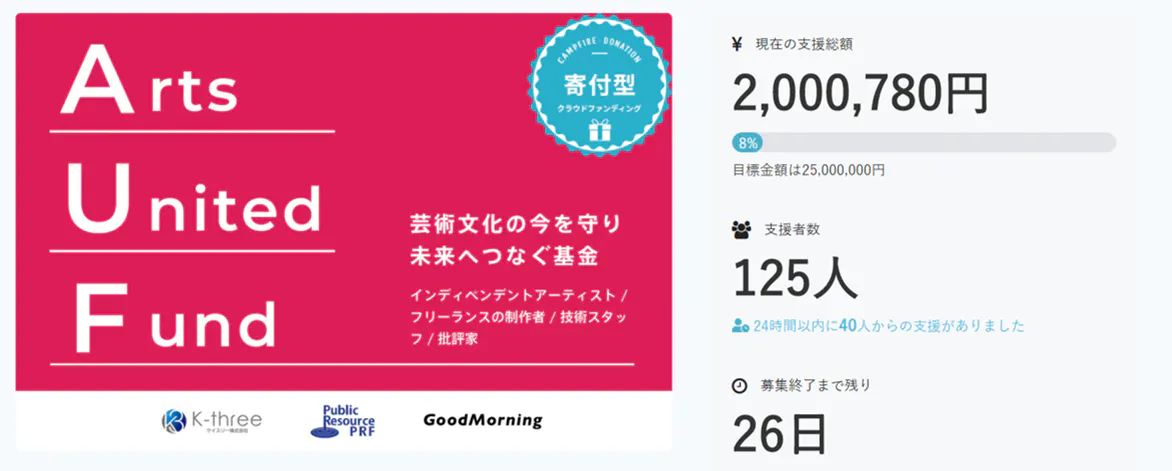1172x471 pixels.
Task: Click the yen icon beside 現在の支援総額
Action: pos(737,43)
